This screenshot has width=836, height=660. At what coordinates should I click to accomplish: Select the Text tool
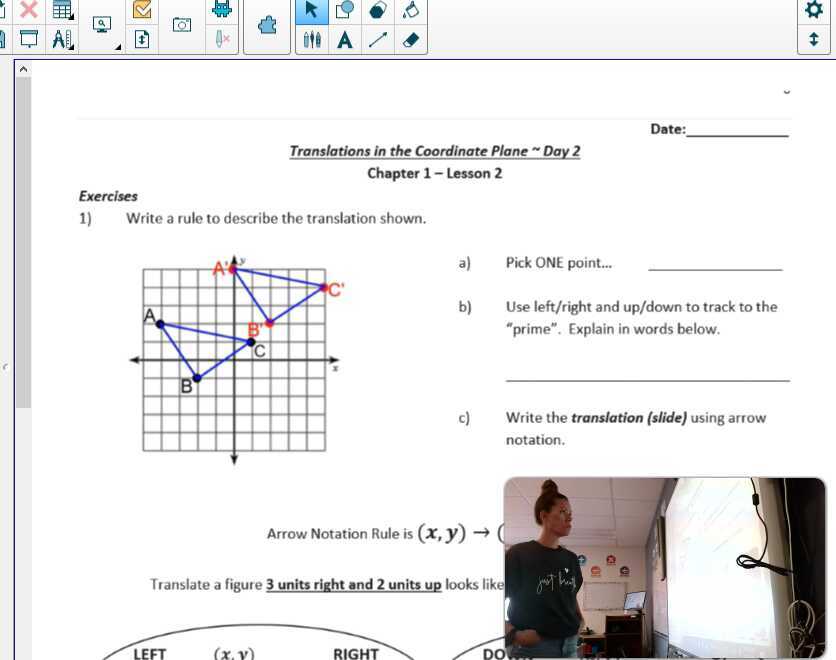[x=344, y=40]
